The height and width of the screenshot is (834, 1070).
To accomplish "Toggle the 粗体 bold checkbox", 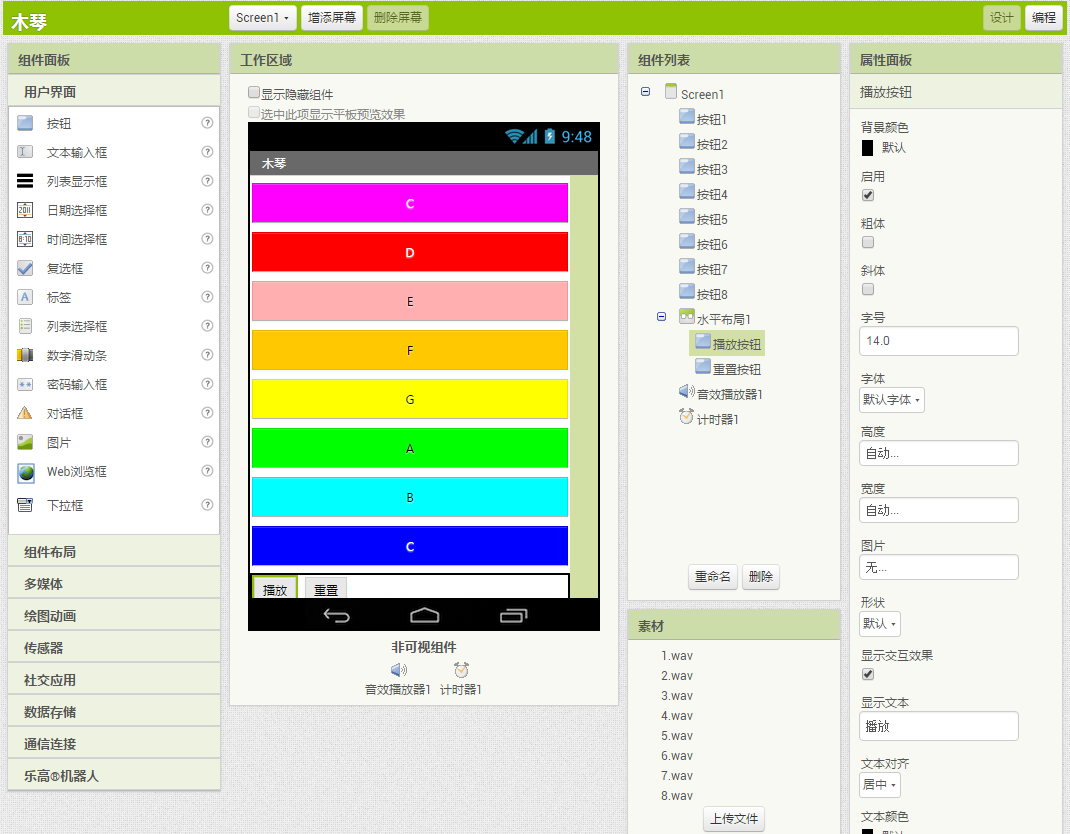I will coord(868,242).
